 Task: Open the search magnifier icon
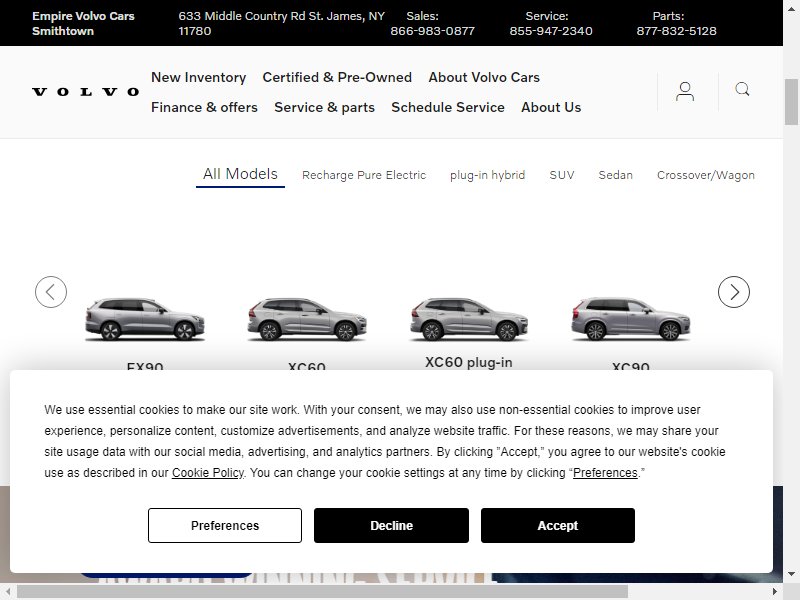(742, 90)
